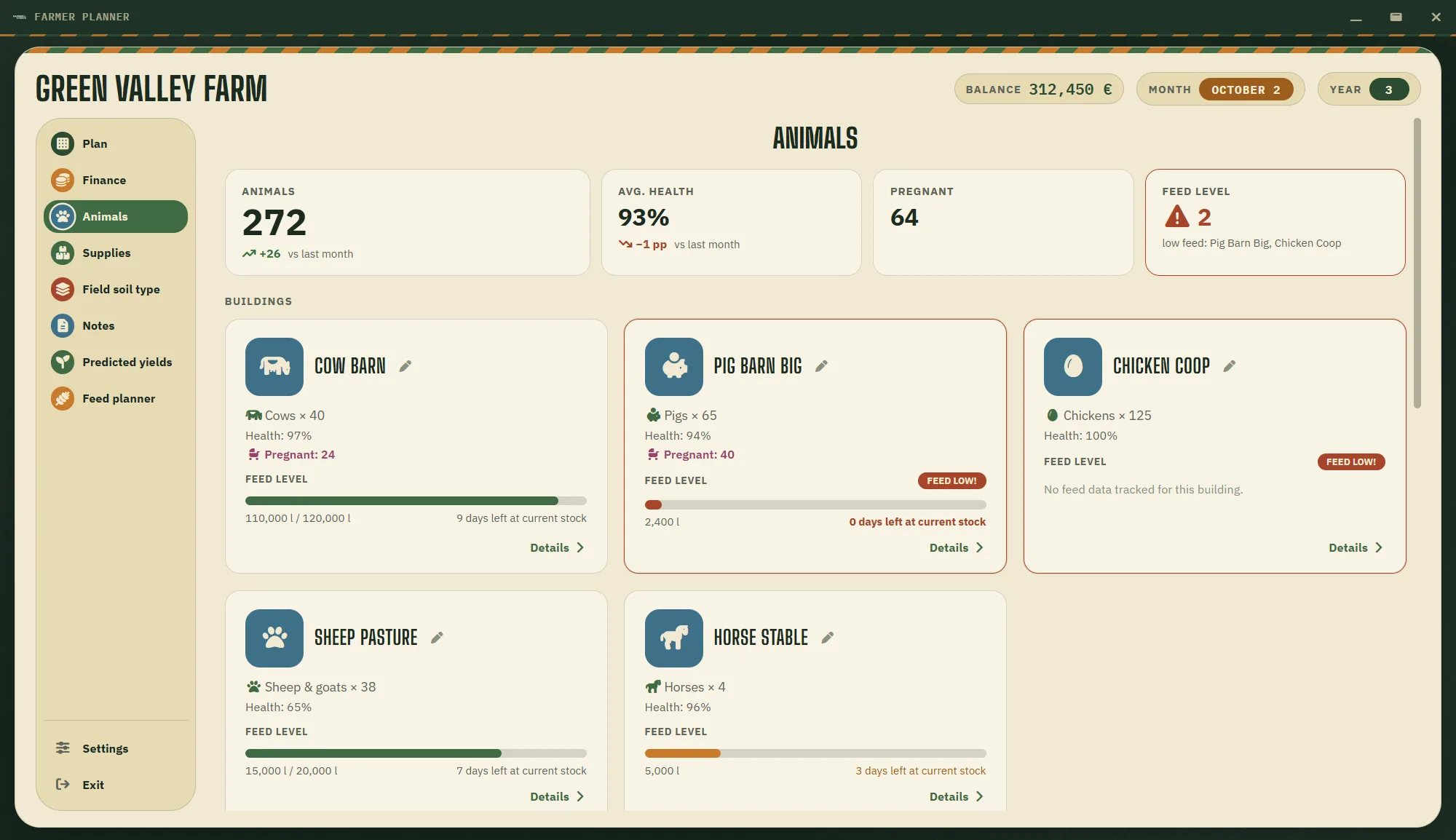
Task: Click Horse Stable feed level bar
Action: [815, 753]
